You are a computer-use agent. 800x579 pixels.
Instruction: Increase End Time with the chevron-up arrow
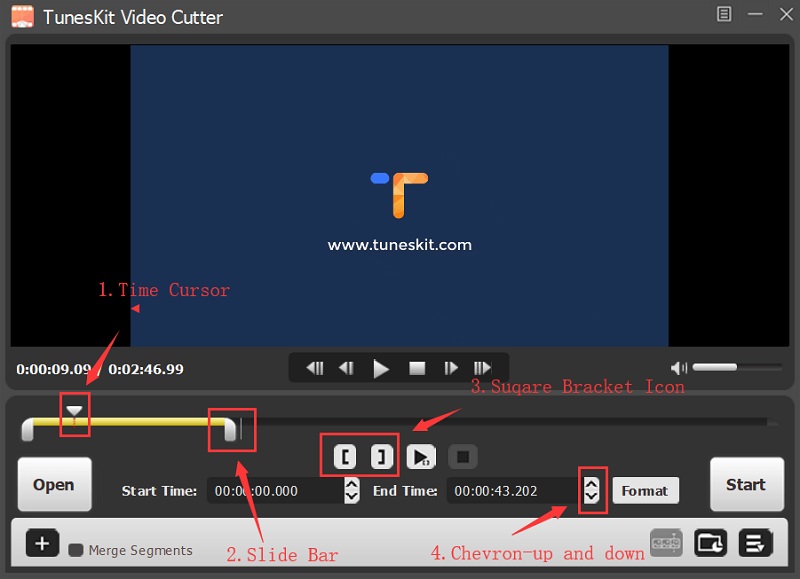pos(592,485)
